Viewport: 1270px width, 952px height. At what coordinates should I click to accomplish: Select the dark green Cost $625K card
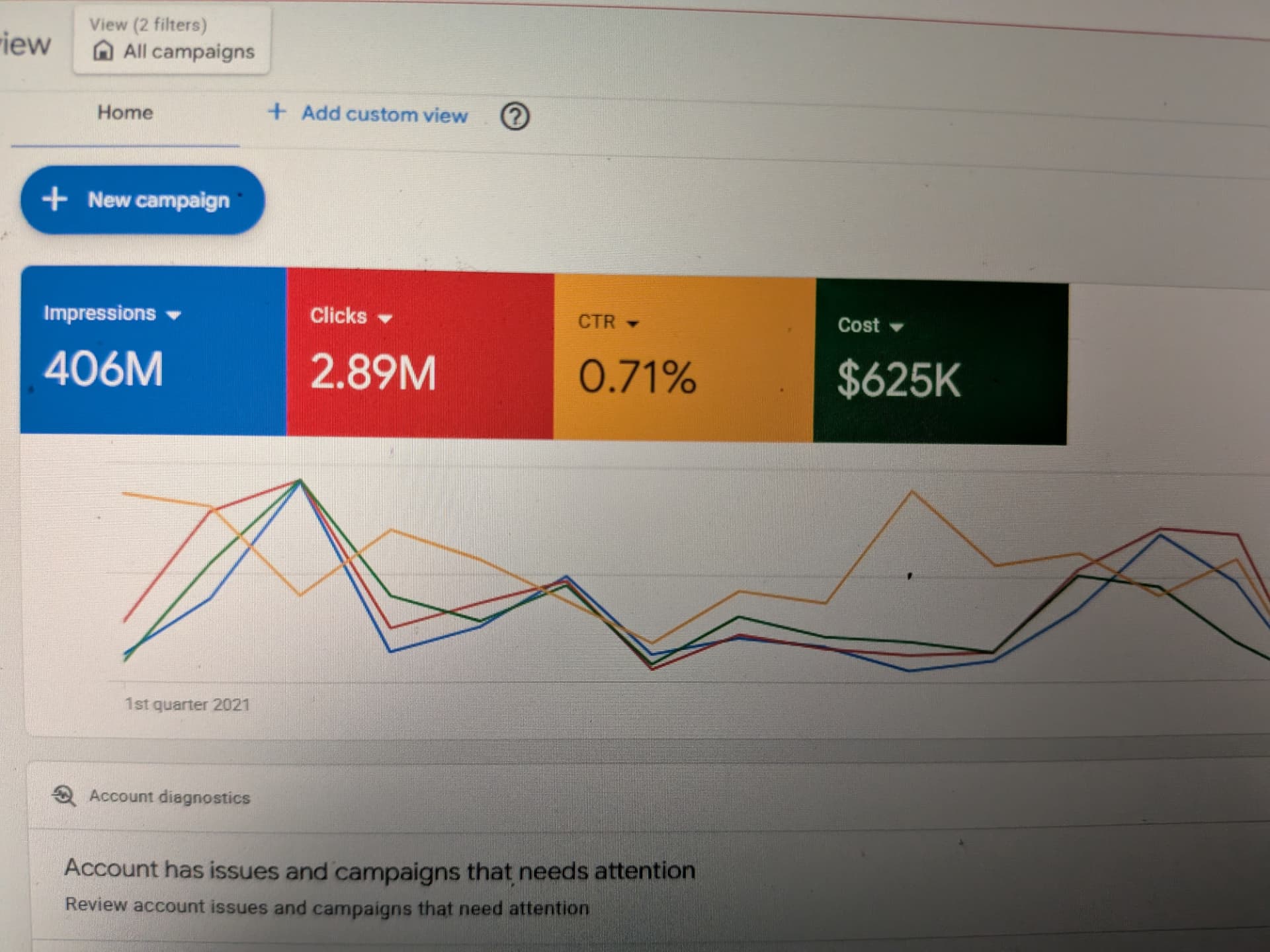pos(941,362)
